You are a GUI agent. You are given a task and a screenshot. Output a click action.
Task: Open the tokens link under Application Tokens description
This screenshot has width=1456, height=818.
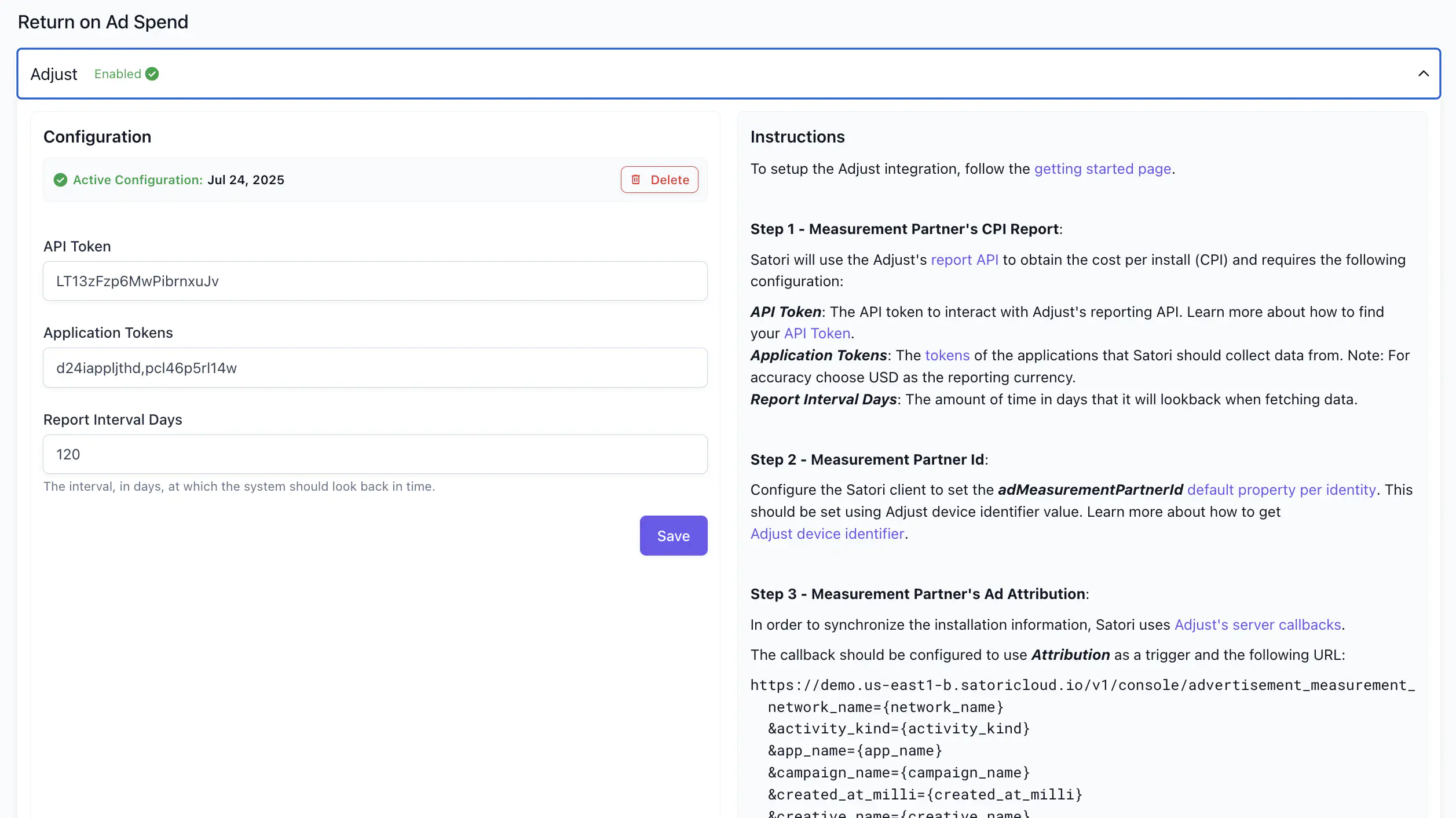(x=948, y=355)
